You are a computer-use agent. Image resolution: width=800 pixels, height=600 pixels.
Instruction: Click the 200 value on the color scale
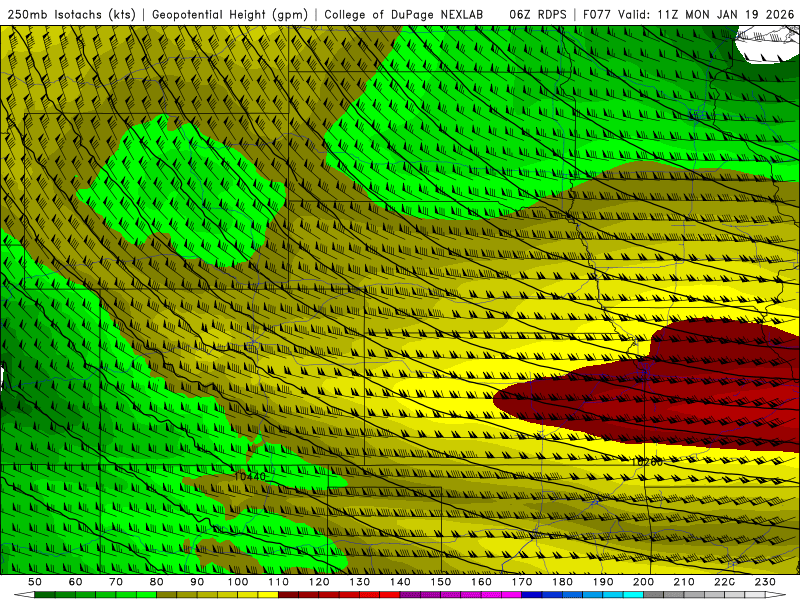click(x=644, y=582)
